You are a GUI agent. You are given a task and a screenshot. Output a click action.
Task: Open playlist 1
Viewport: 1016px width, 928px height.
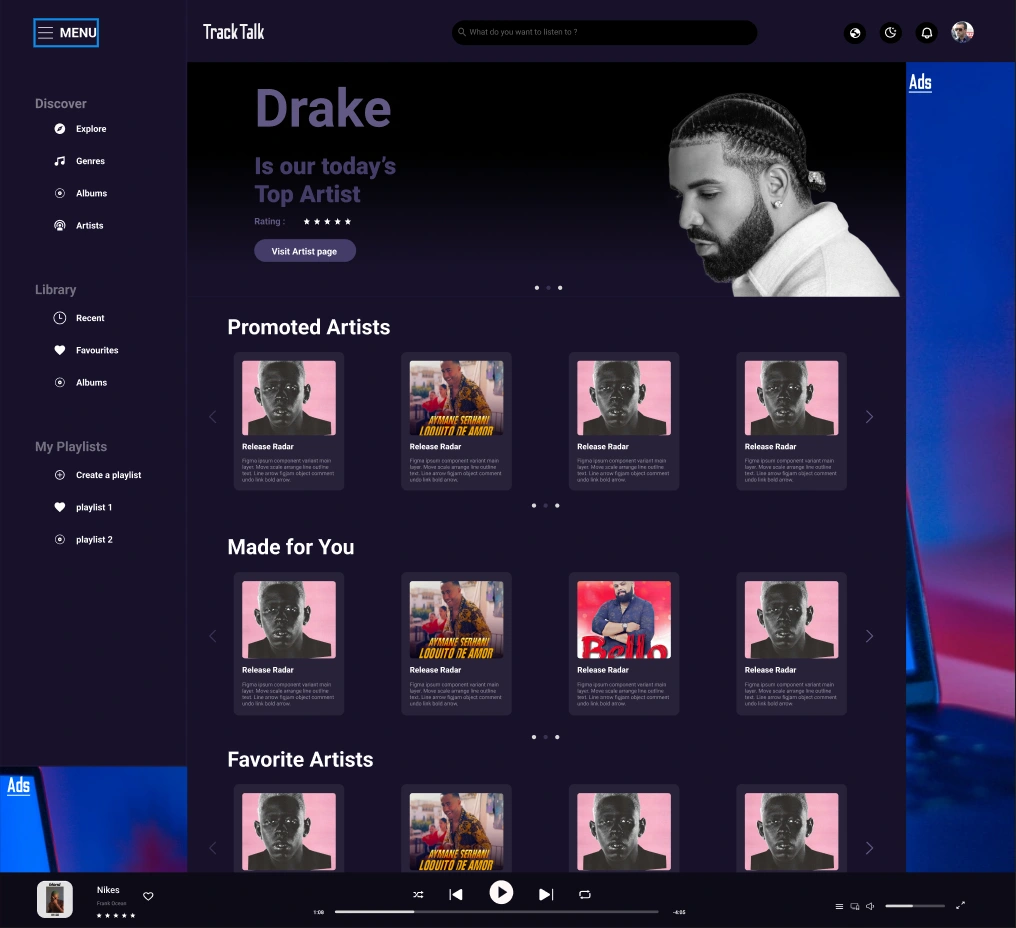click(94, 507)
